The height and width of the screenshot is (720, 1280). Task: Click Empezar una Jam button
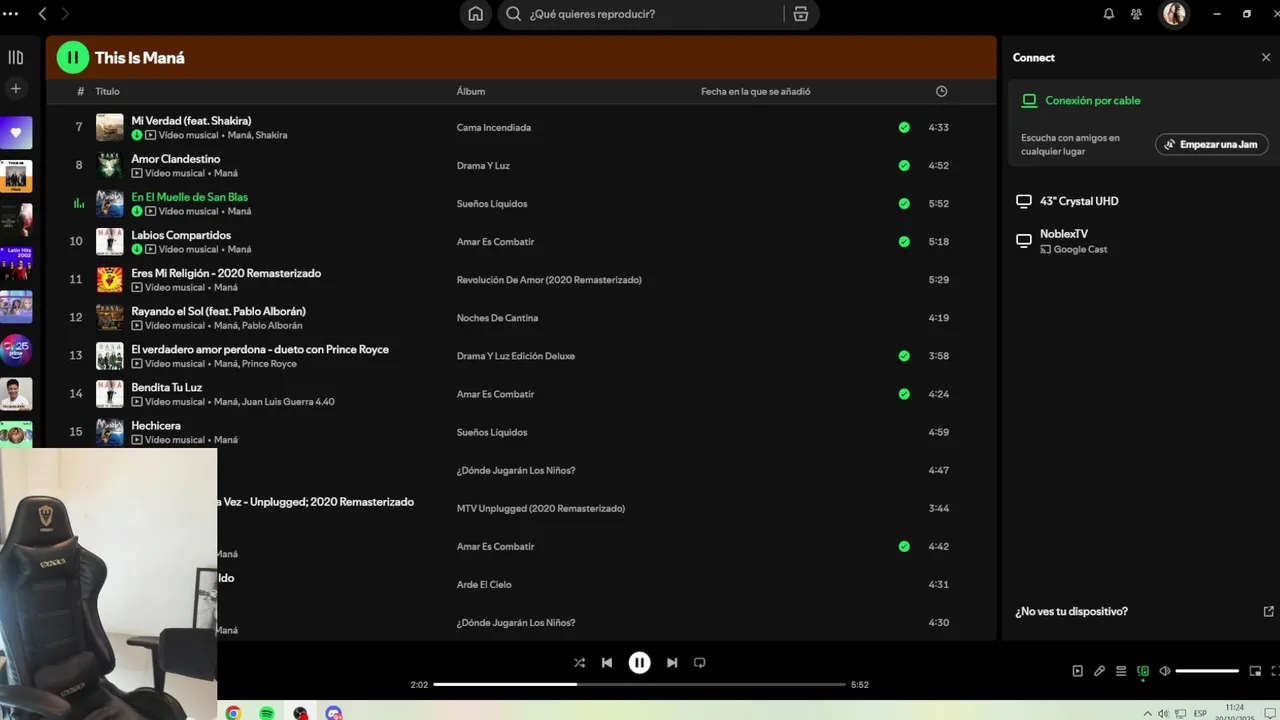coord(1212,145)
